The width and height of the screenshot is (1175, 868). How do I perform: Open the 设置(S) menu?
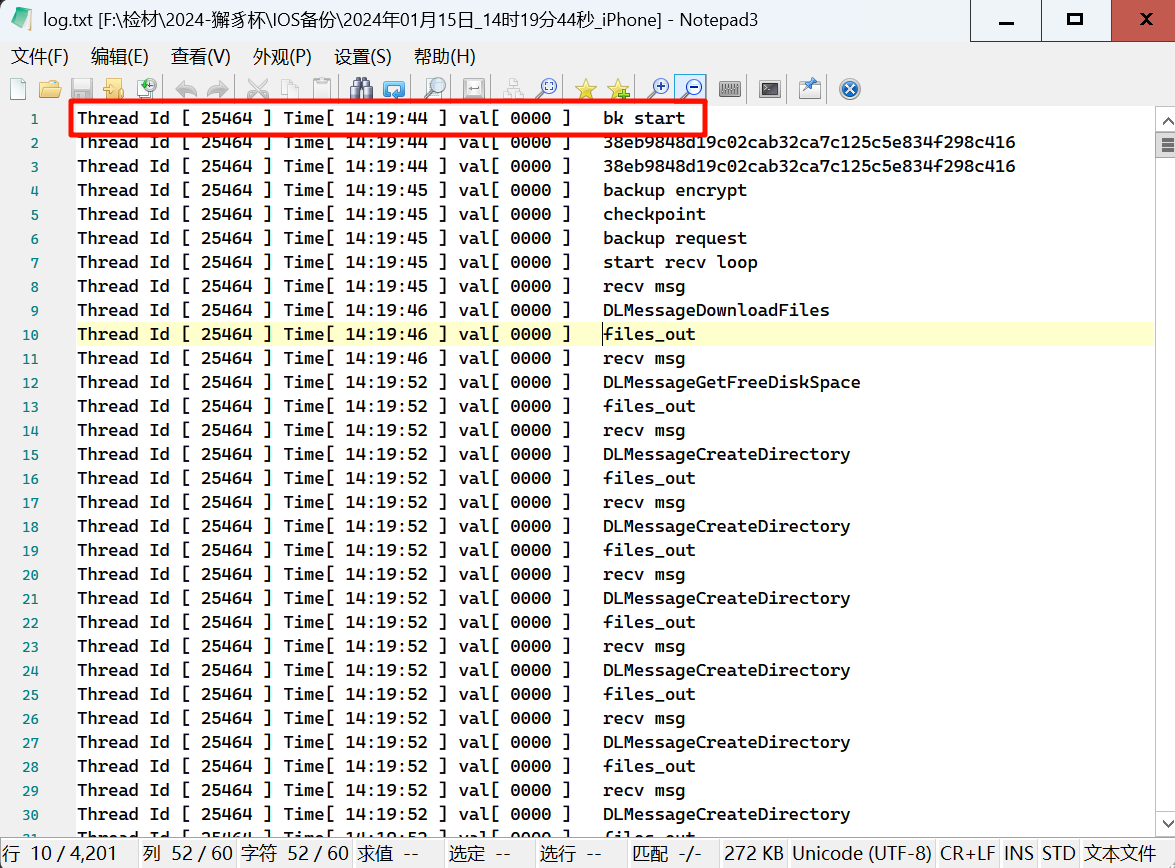tap(362, 56)
